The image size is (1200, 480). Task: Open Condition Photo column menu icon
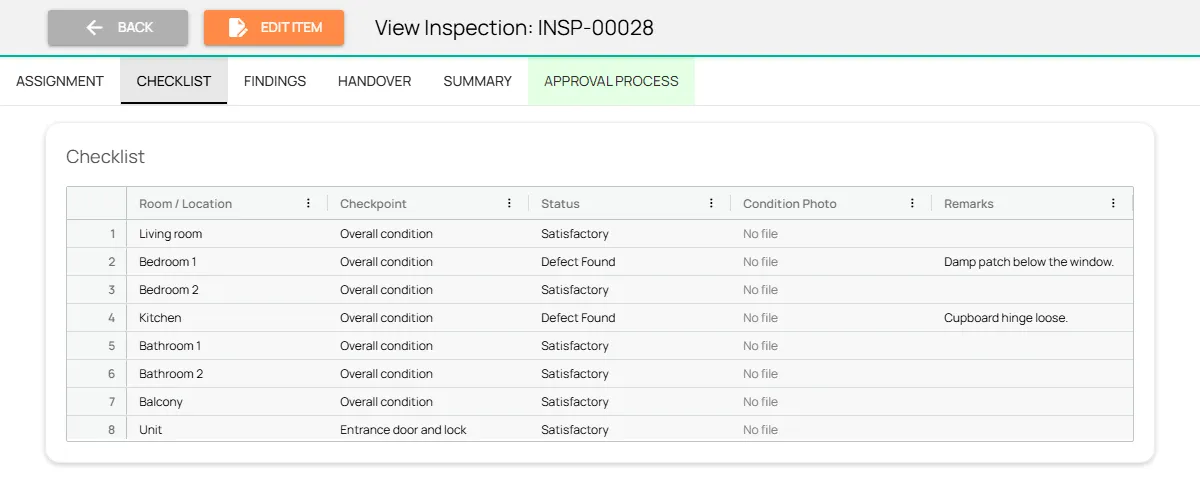pyautogui.click(x=912, y=203)
